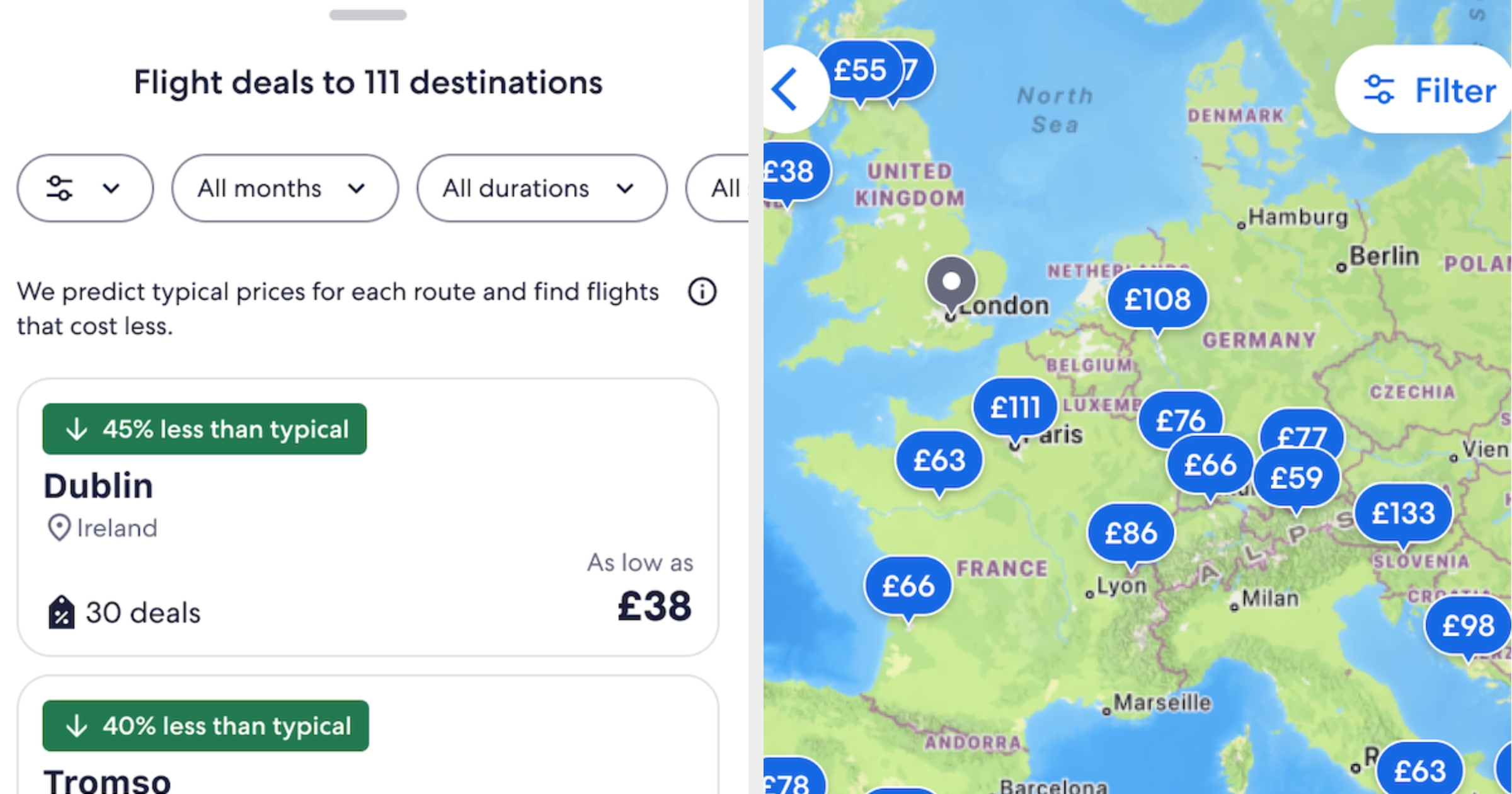
Task: Open the Dublin flight deal card
Action: click(x=368, y=517)
